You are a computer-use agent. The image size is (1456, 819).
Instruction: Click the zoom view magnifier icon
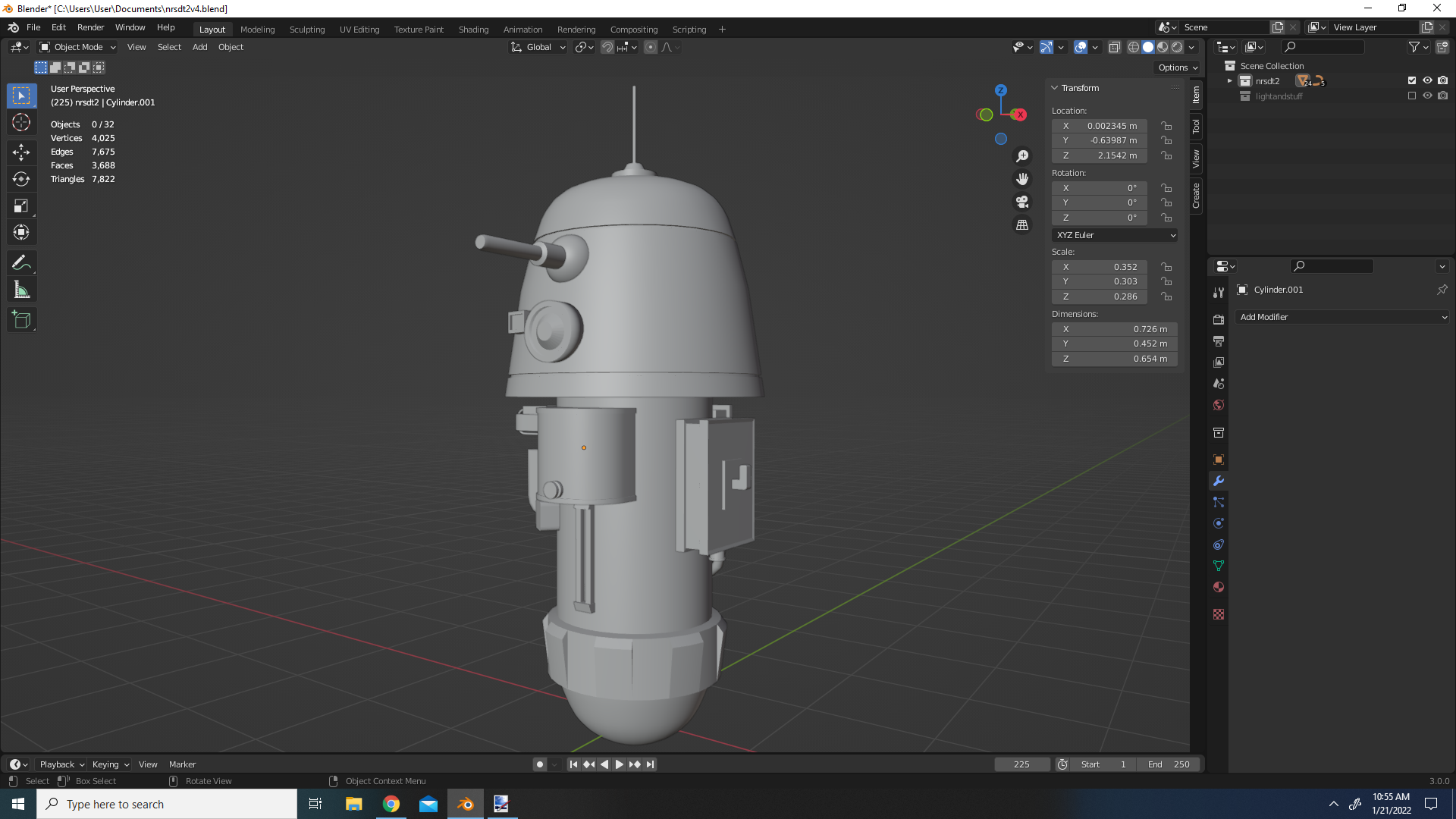pos(1022,155)
